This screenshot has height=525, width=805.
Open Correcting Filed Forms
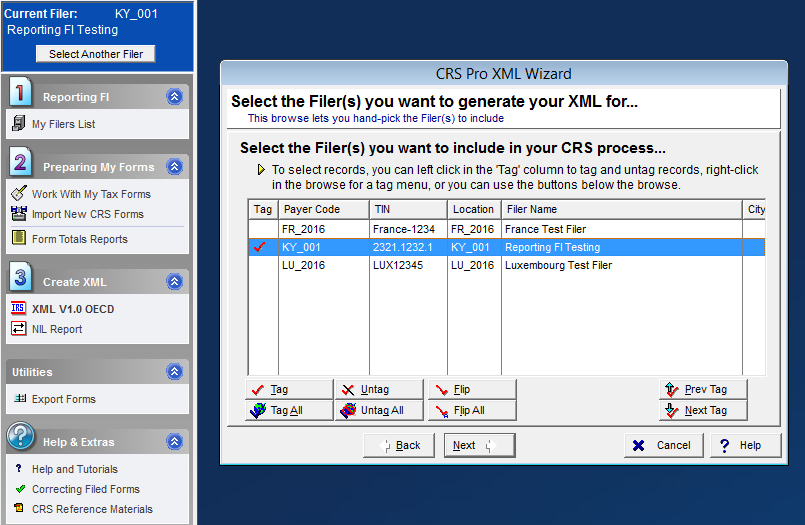click(86, 489)
